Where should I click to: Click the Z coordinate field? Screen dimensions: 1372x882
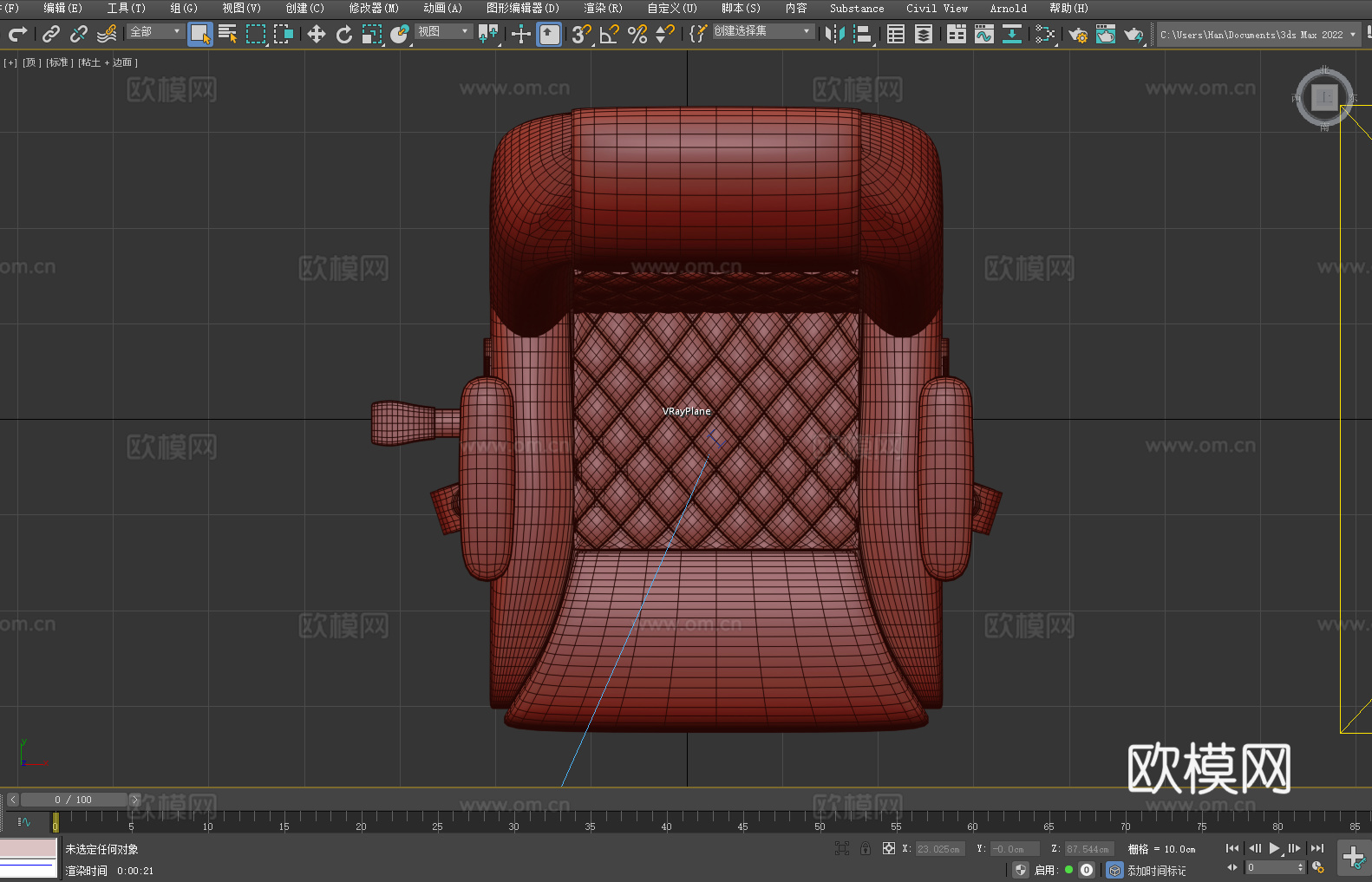coord(1088,849)
